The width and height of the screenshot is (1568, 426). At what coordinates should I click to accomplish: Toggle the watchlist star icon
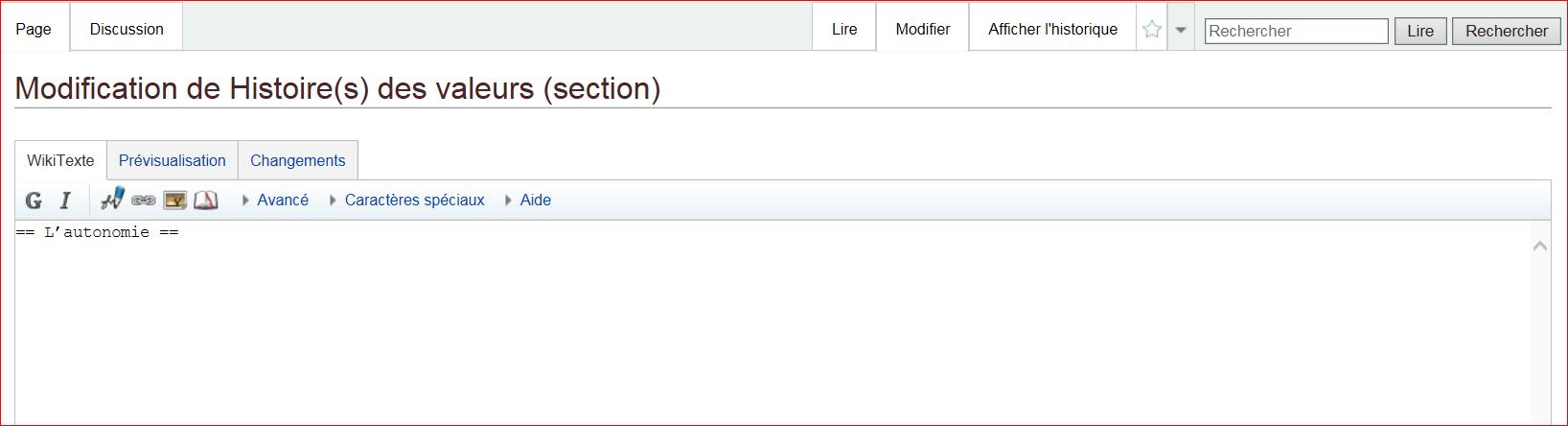pyautogui.click(x=1152, y=30)
